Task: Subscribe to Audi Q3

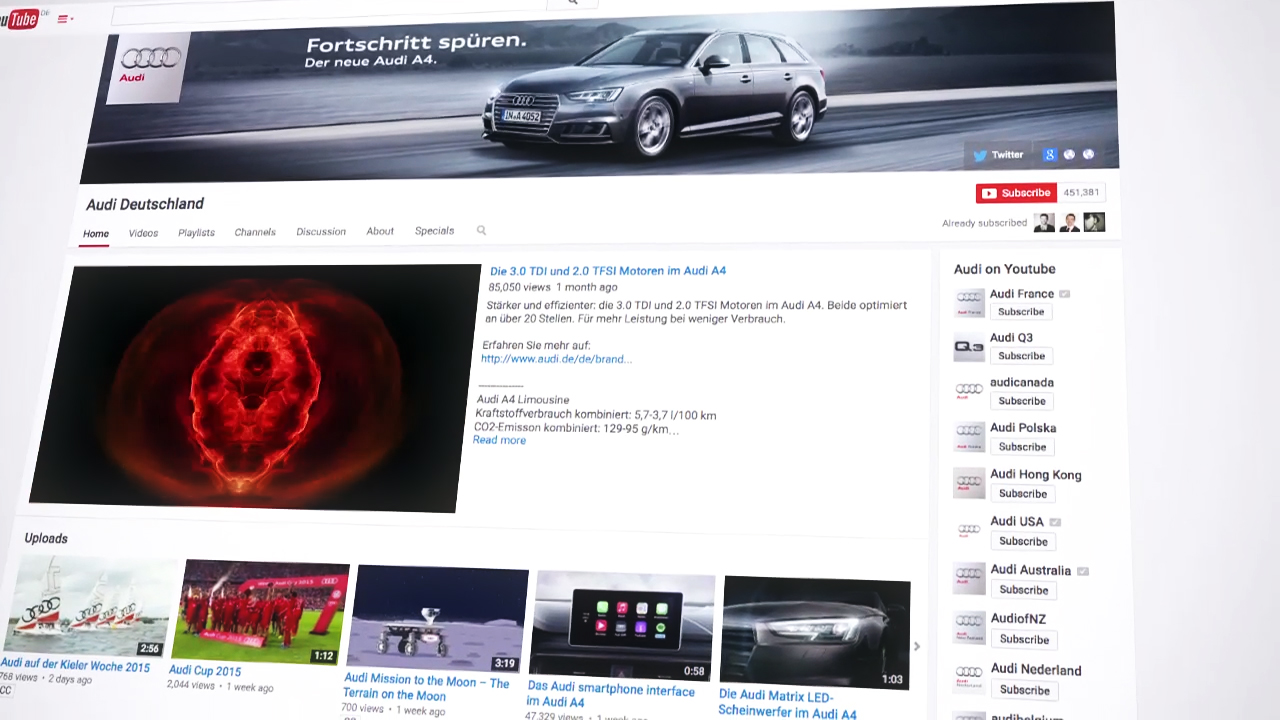Action: pyautogui.click(x=1021, y=356)
